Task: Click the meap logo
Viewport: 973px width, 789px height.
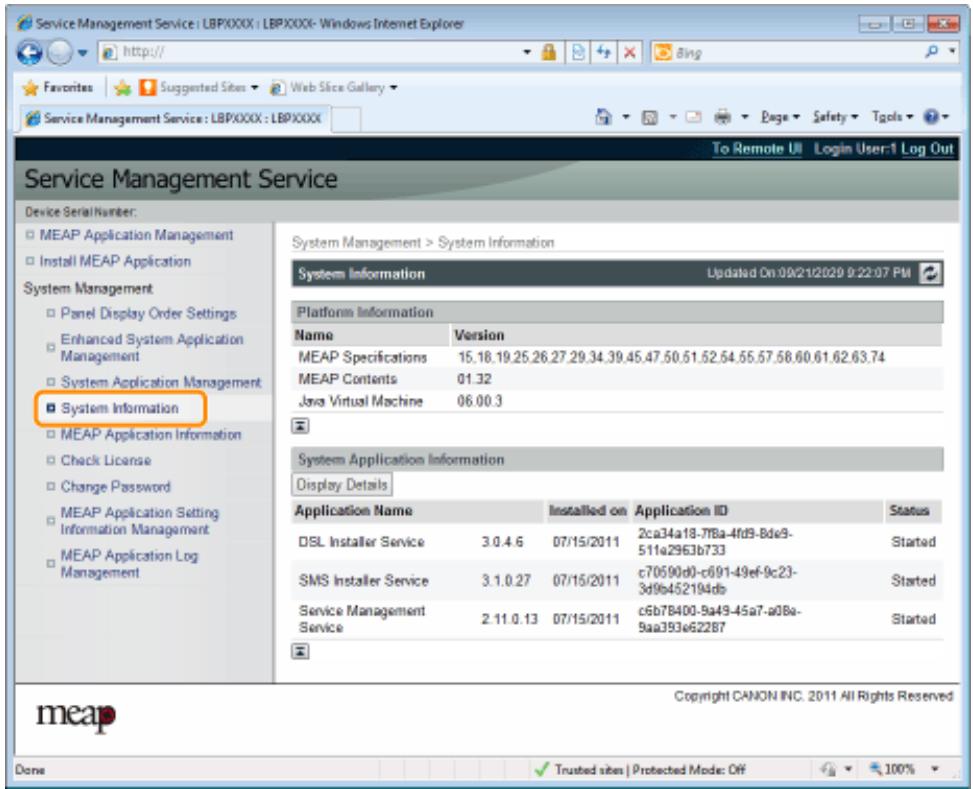Action: [76, 716]
